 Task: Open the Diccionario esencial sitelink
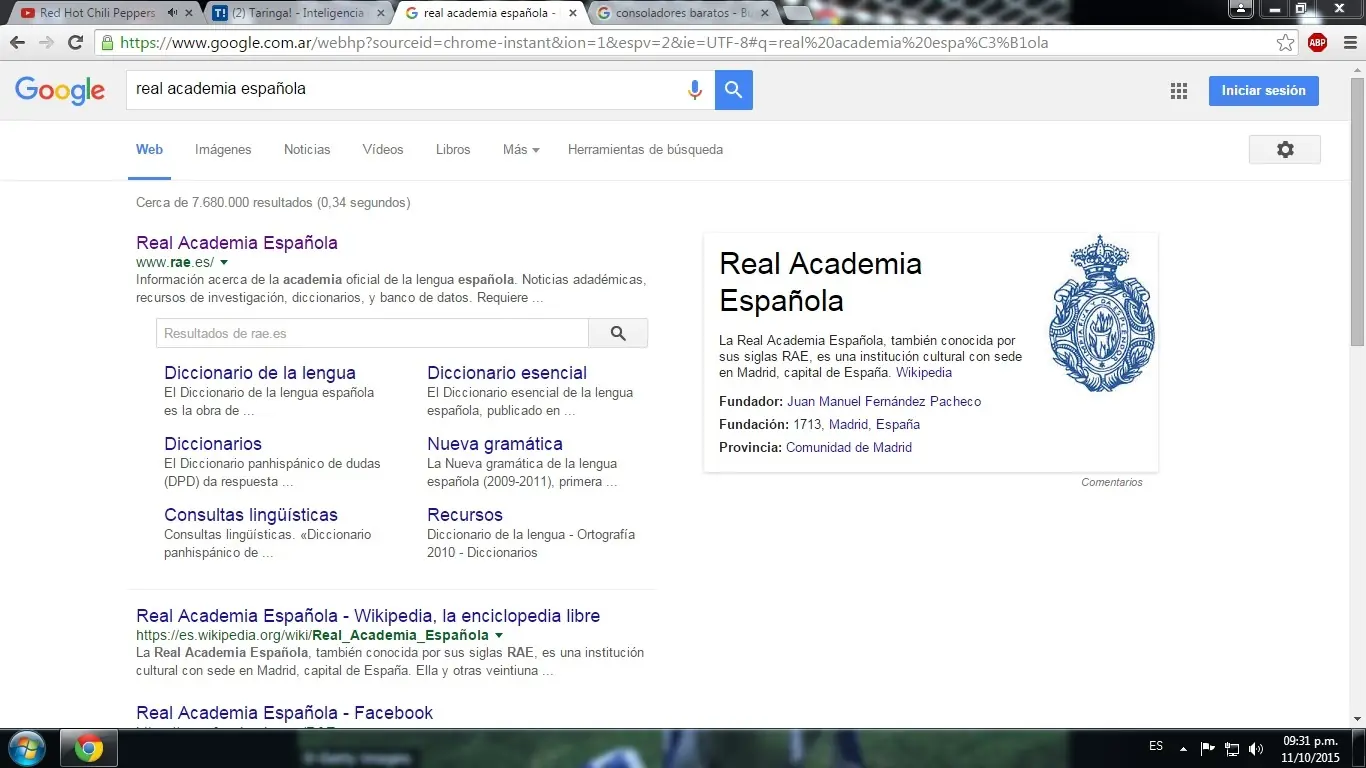[507, 373]
